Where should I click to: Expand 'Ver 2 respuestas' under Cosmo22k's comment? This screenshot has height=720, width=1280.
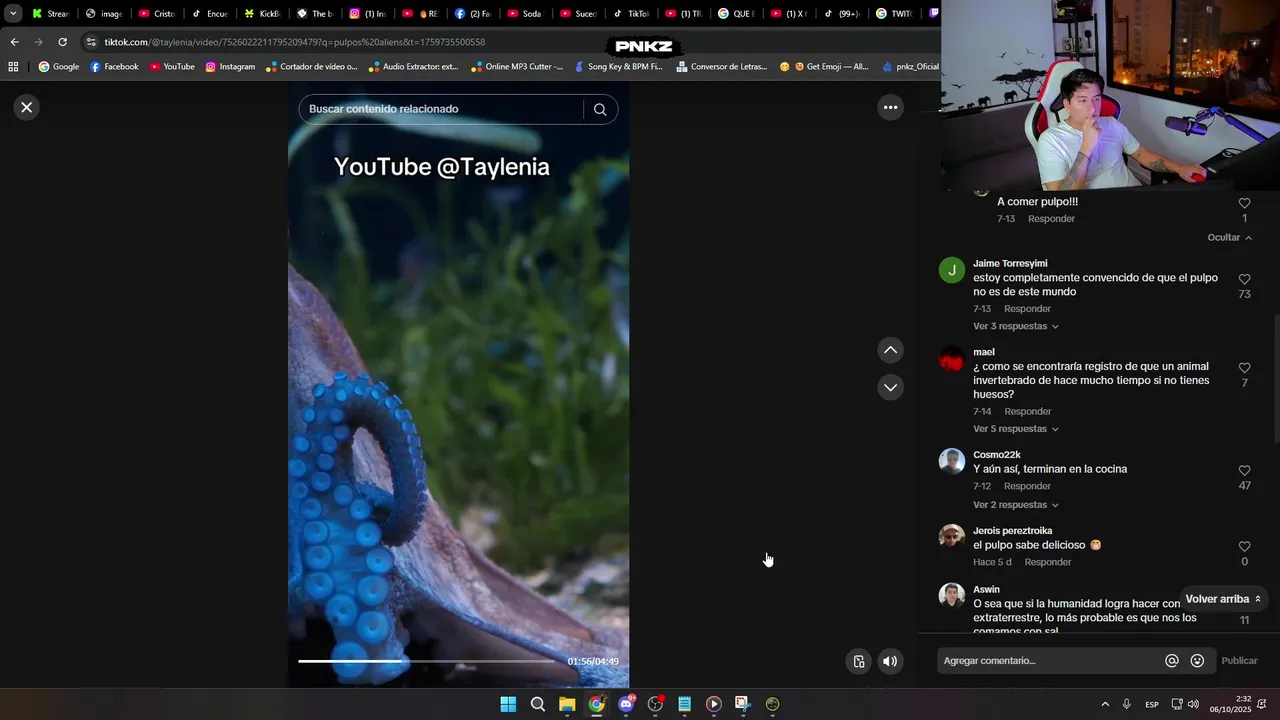point(1016,505)
